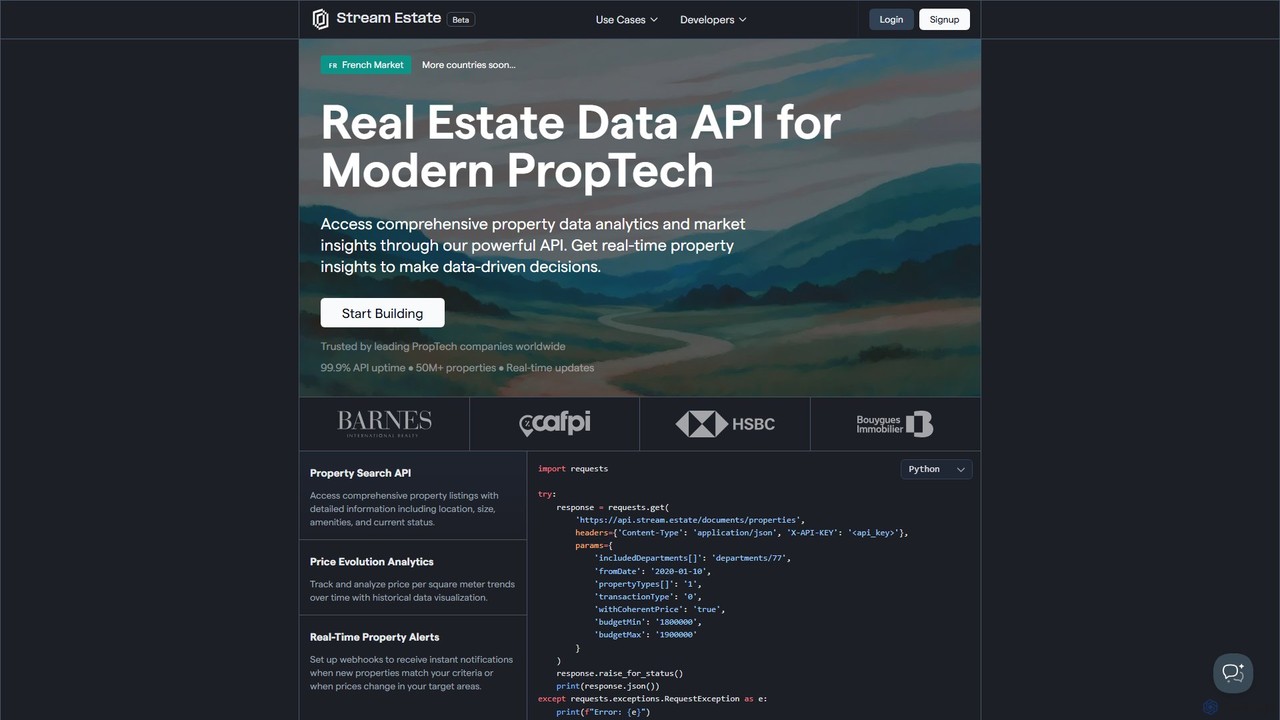Open the chat support widget icon
This screenshot has width=1280, height=720.
tap(1233, 673)
